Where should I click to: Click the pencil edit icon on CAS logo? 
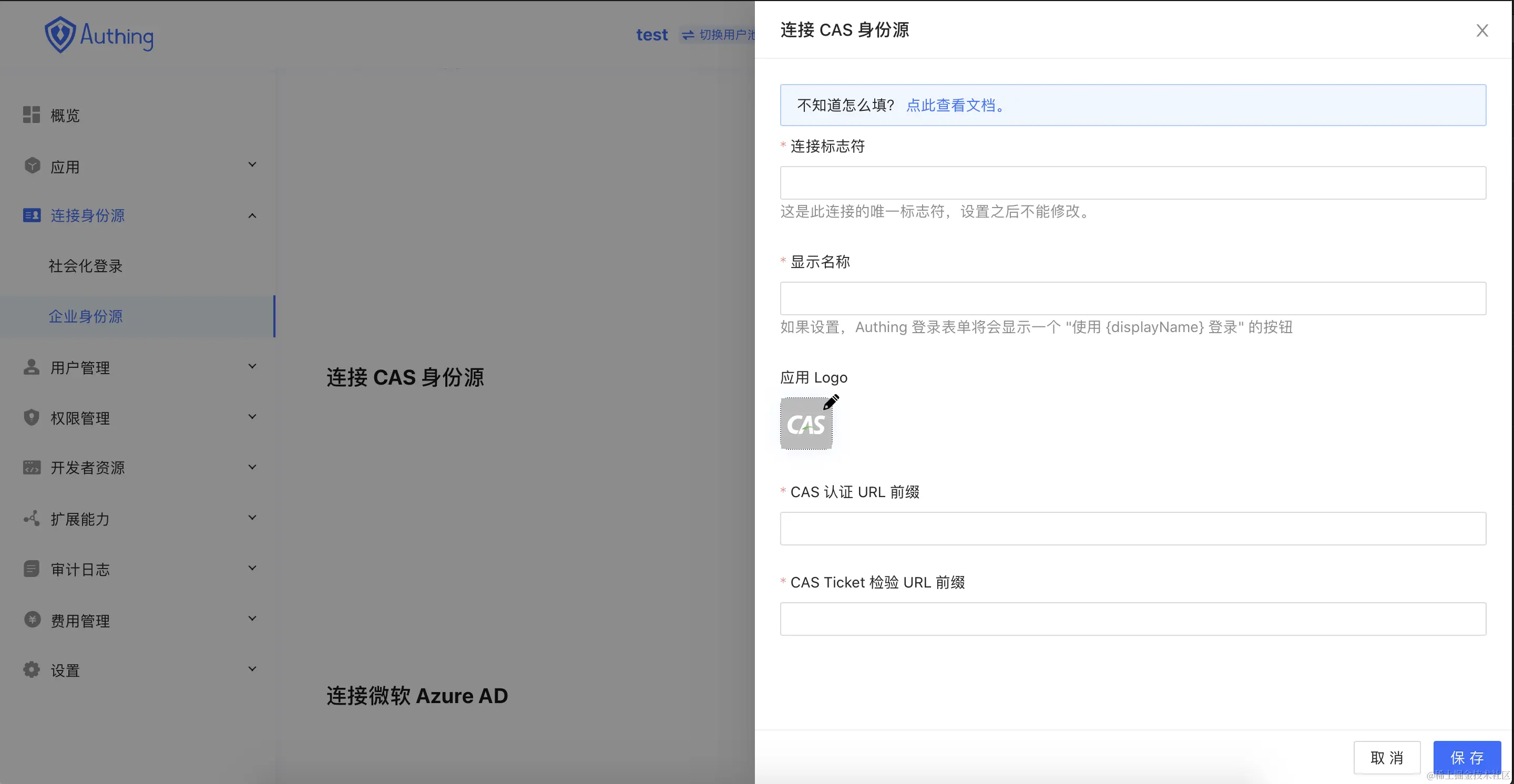831,403
